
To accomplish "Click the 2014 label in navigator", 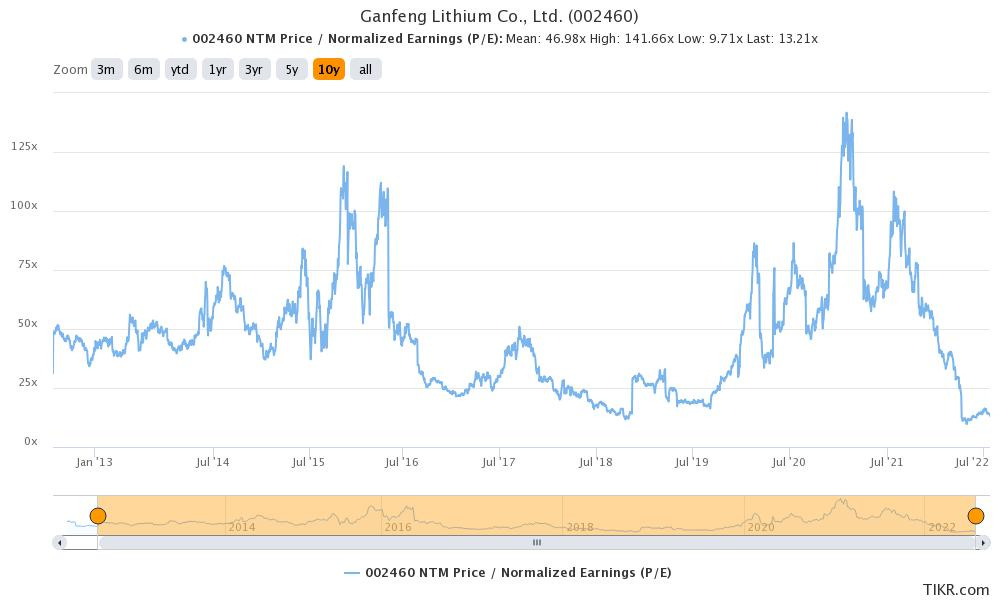I will coord(242,527).
